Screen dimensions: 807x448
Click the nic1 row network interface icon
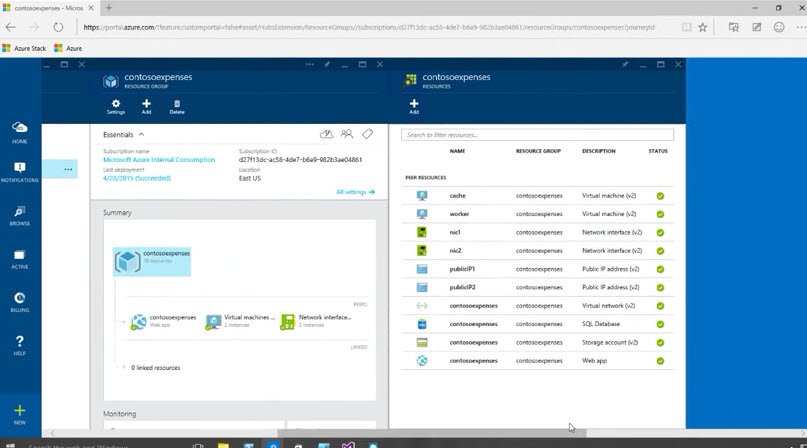[x=422, y=232]
